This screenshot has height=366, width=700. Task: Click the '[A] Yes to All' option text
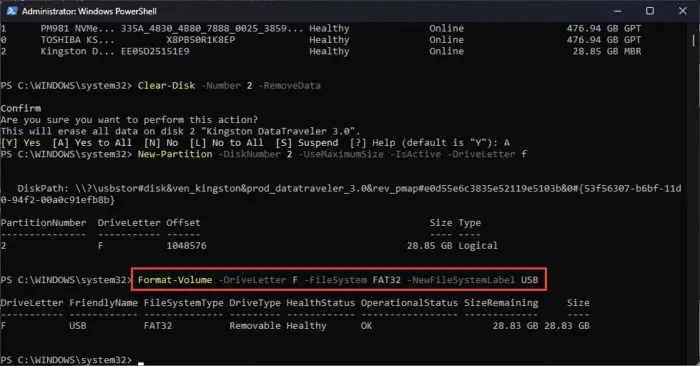click(x=92, y=143)
